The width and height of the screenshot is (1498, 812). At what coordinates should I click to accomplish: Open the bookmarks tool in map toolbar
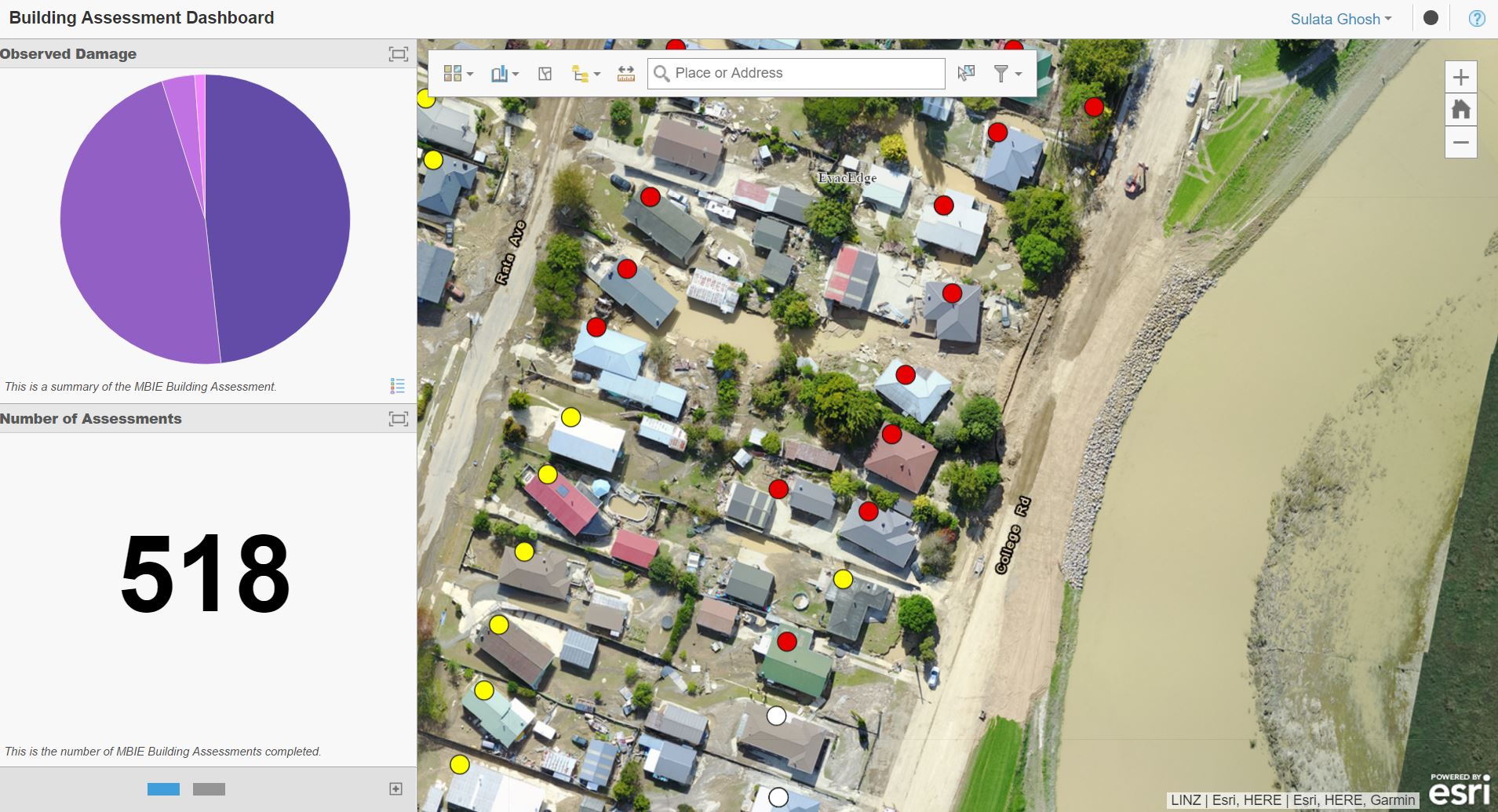click(499, 73)
